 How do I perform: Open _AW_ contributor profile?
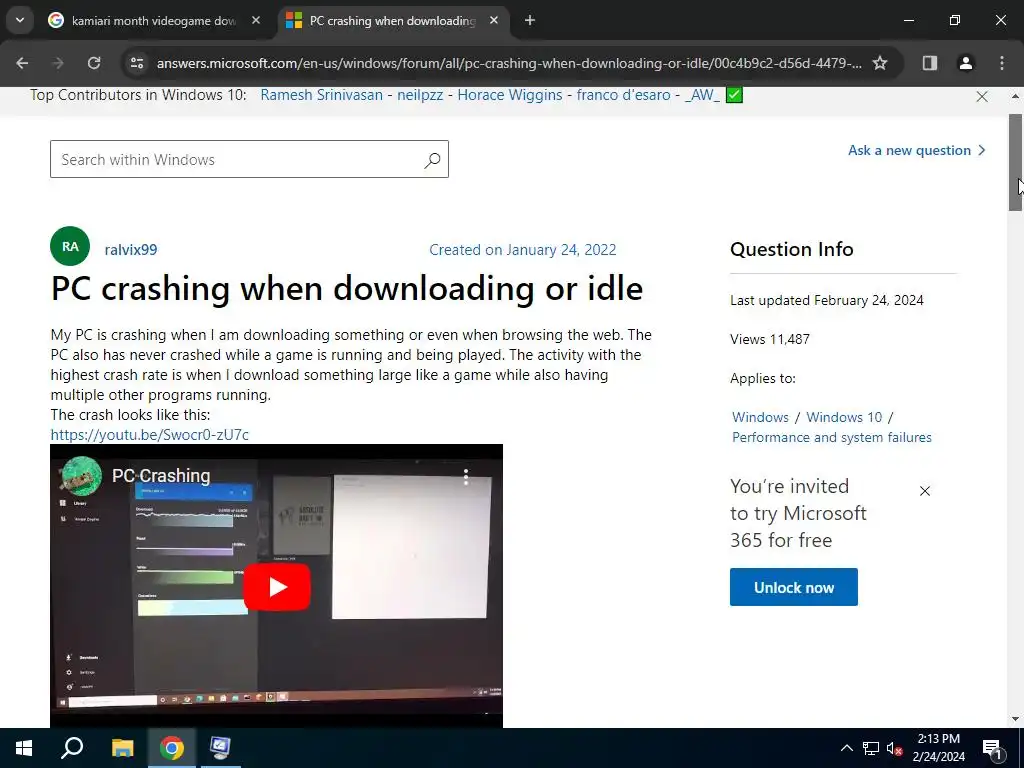coord(702,95)
